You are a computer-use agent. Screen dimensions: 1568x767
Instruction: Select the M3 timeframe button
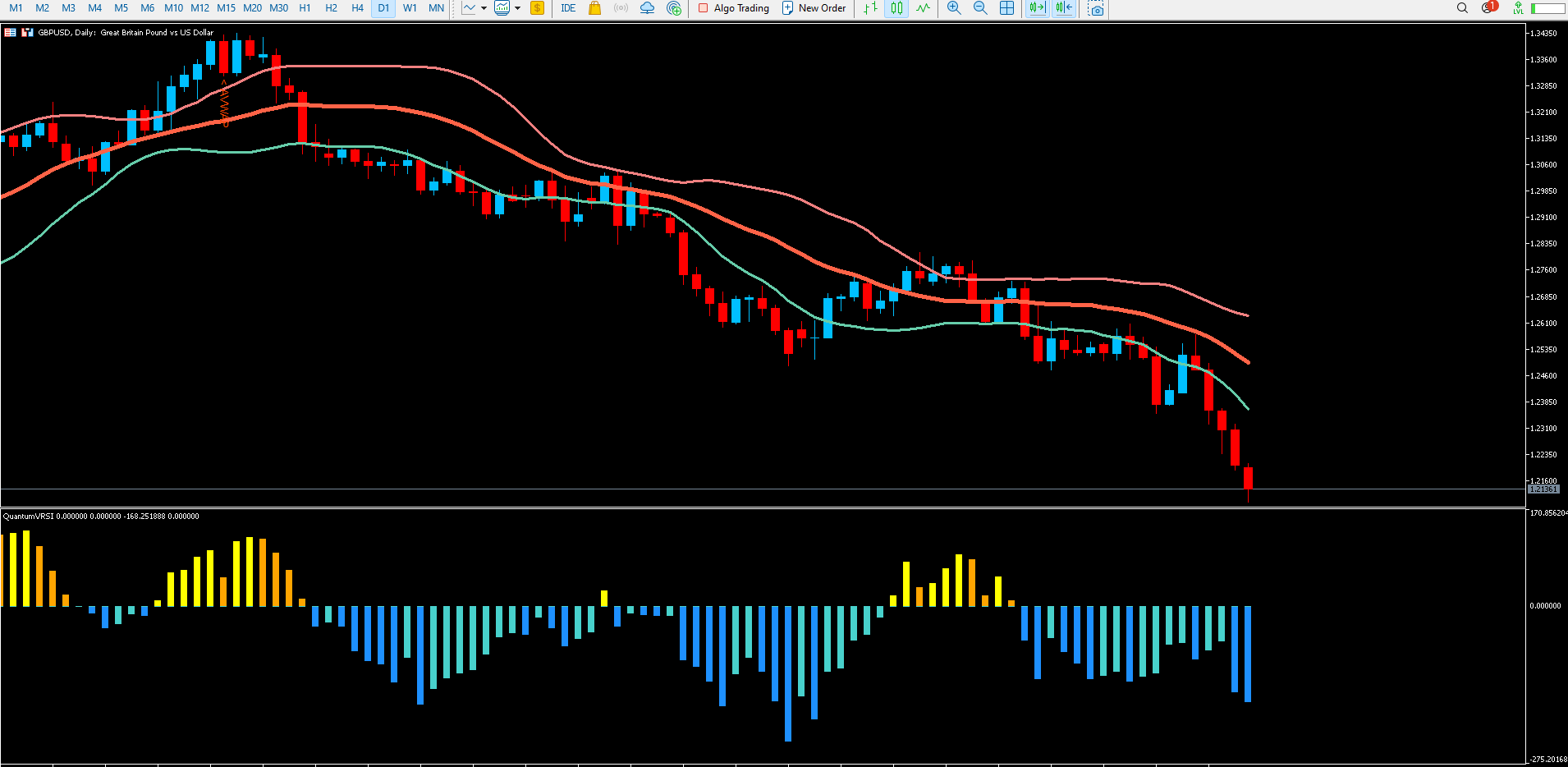point(68,8)
